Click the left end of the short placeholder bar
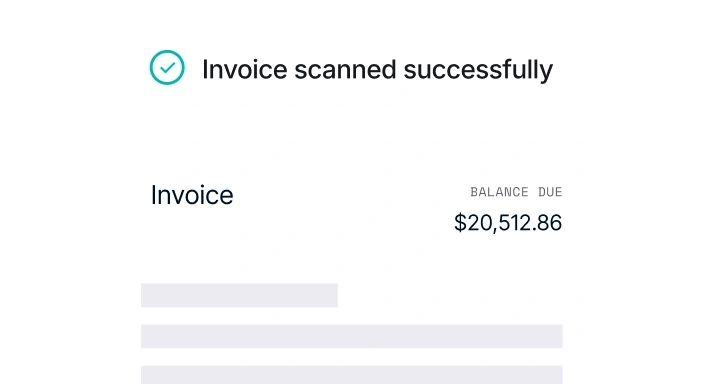The image size is (708, 384). [145, 295]
